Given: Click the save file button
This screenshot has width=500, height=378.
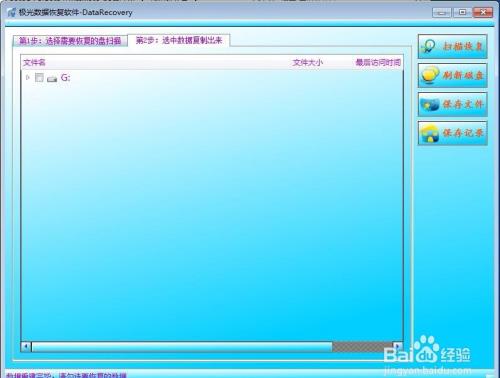Looking at the screenshot, I should [x=452, y=104].
